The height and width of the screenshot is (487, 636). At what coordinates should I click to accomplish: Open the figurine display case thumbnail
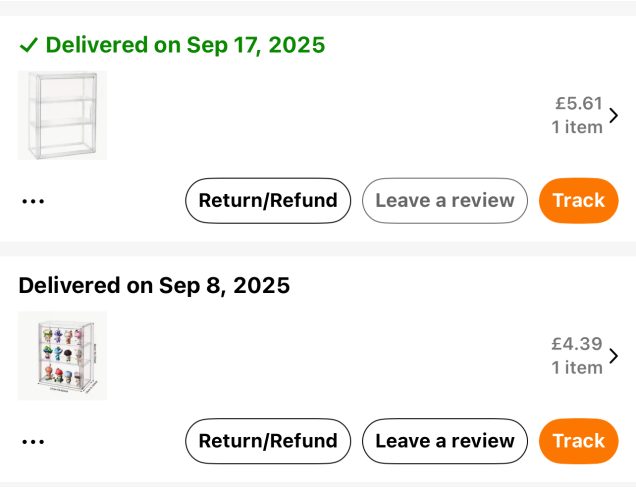point(62,355)
